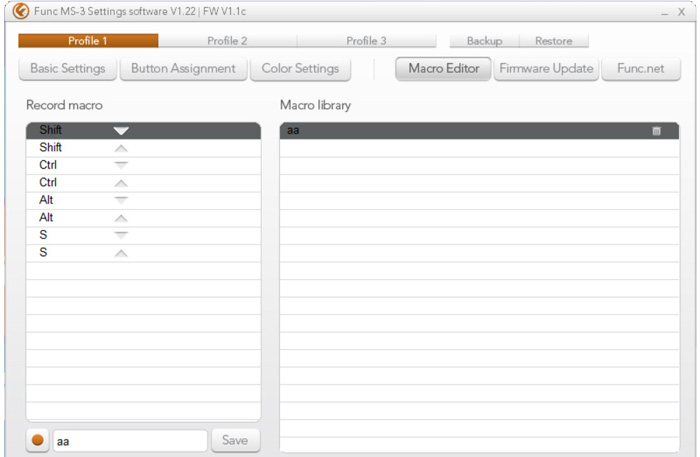Select the Profile 1 tab
The image size is (700, 457).
pos(88,41)
